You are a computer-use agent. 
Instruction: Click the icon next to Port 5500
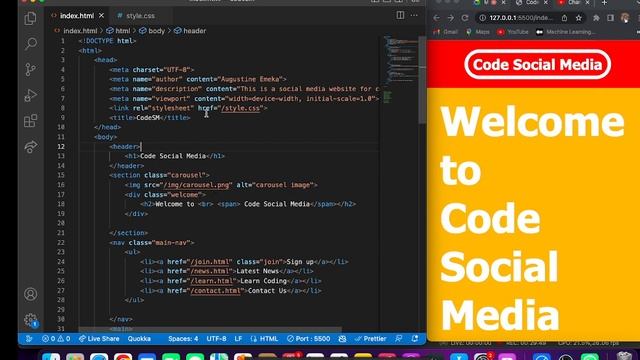[342, 339]
